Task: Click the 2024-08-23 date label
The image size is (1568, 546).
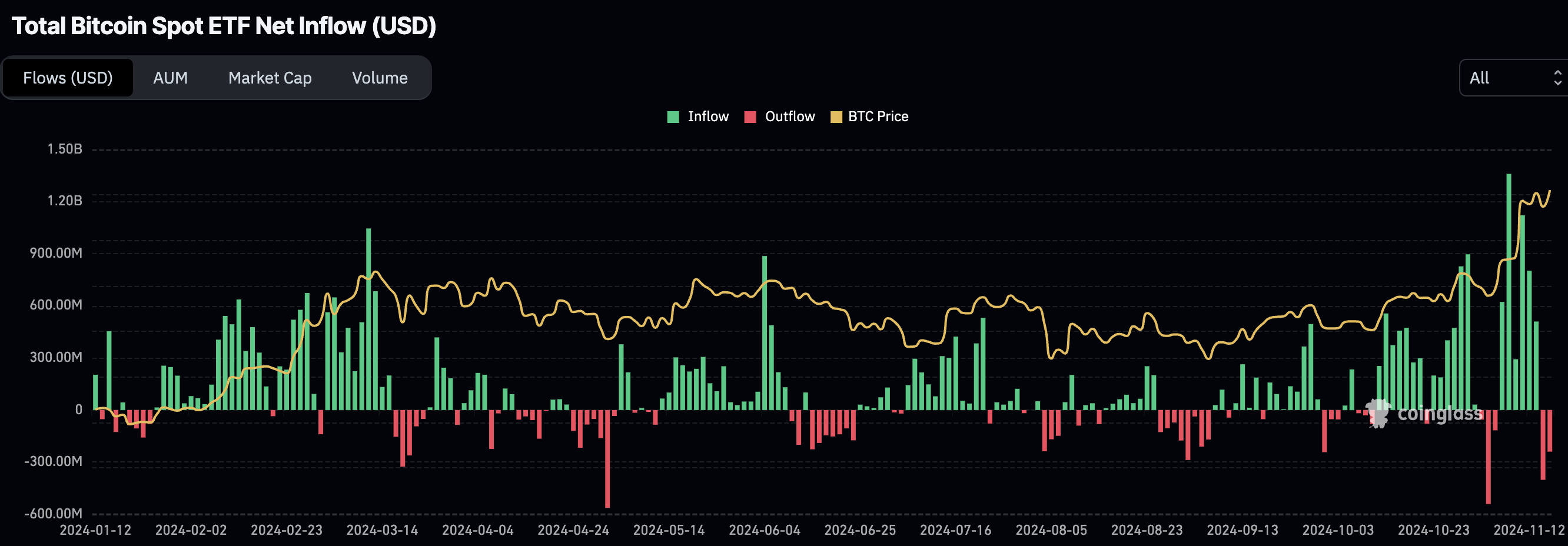Action: (x=1147, y=530)
